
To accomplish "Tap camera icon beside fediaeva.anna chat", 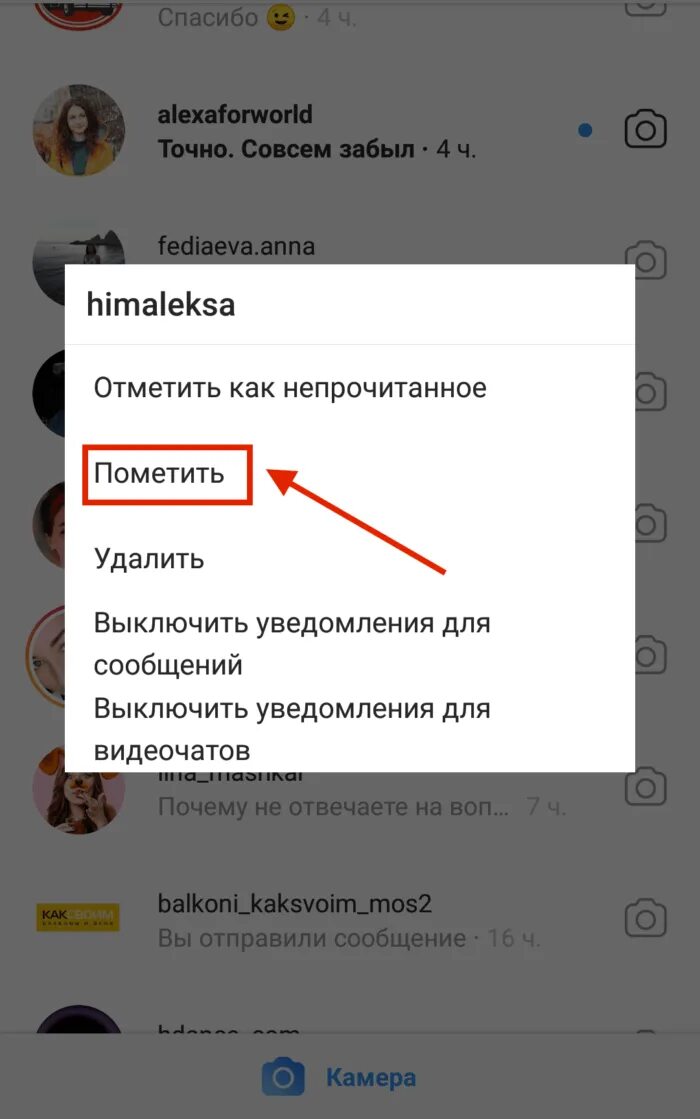I will [x=645, y=259].
